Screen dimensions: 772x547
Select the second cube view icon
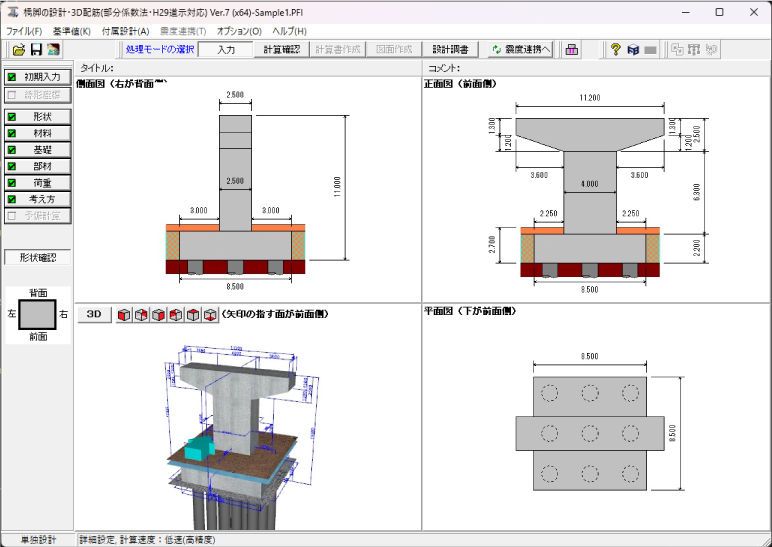point(141,315)
